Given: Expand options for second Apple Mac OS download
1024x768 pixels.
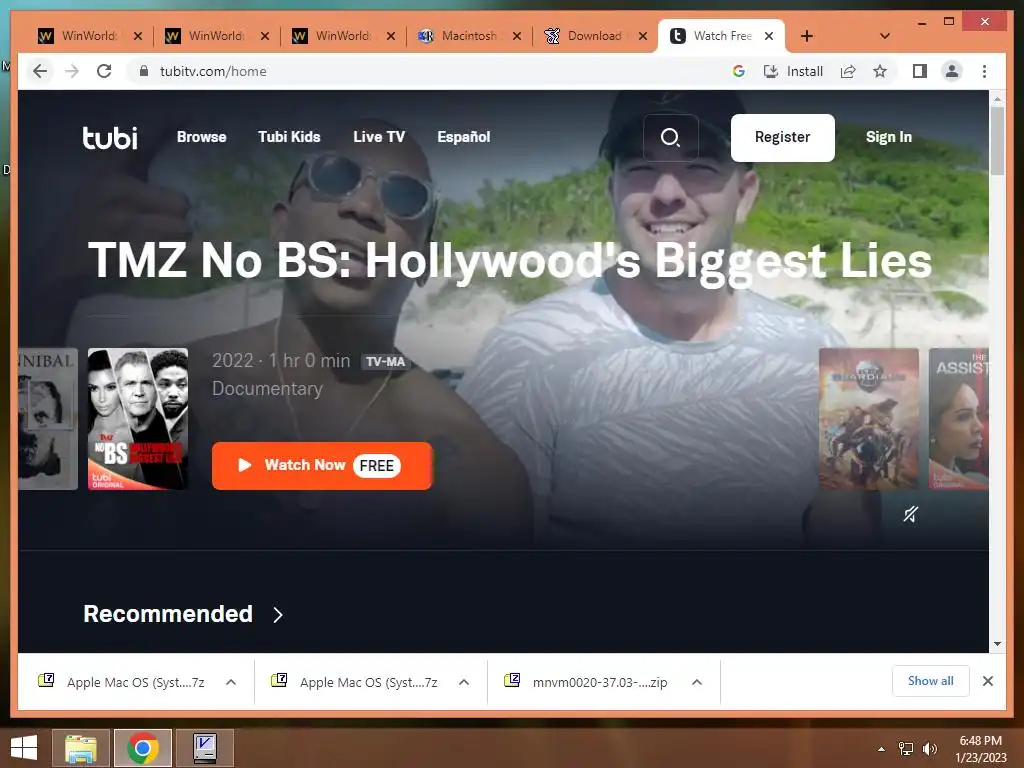Looking at the screenshot, I should tap(464, 682).
